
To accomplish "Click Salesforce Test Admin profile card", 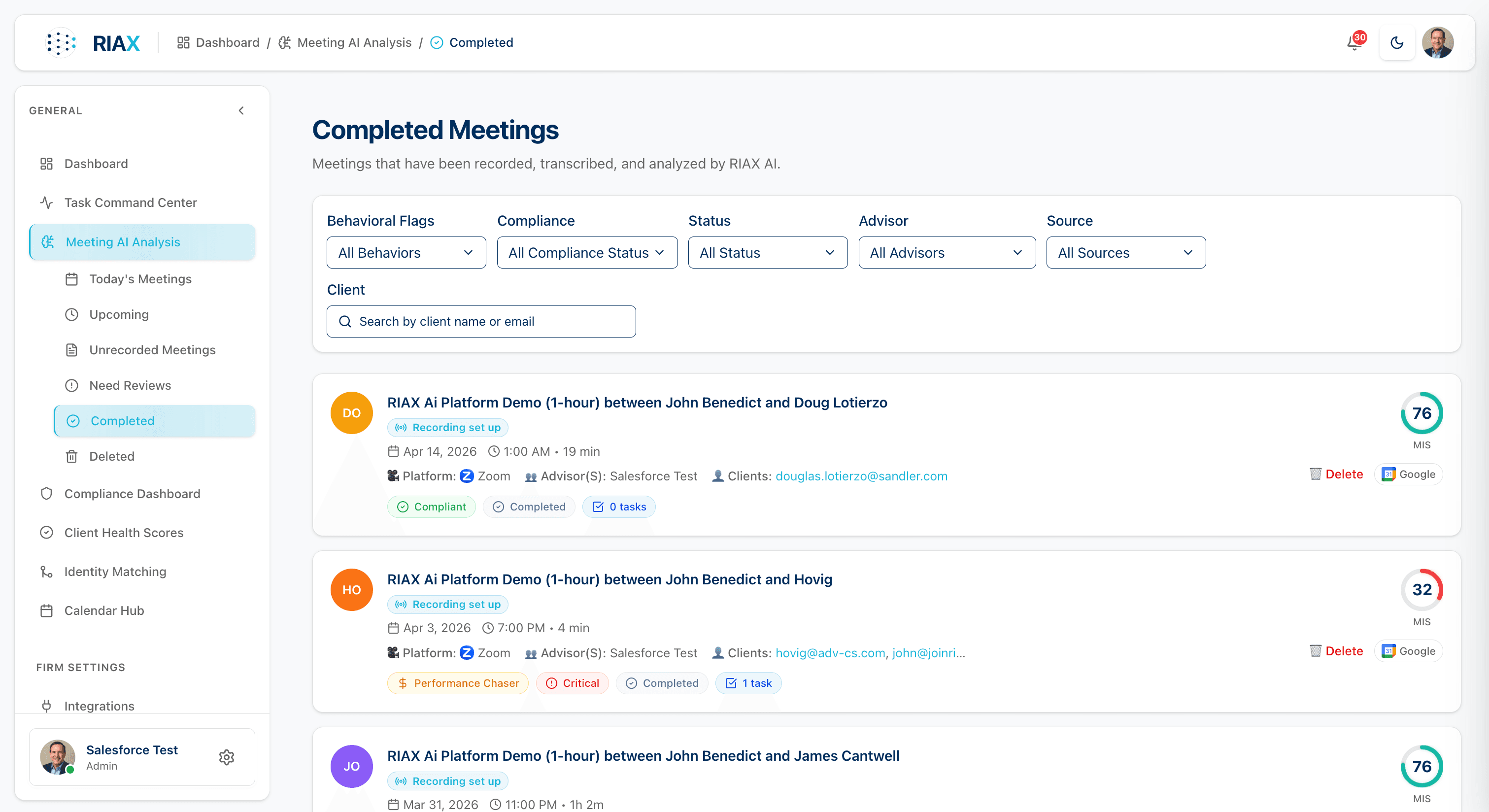I will coord(142,757).
